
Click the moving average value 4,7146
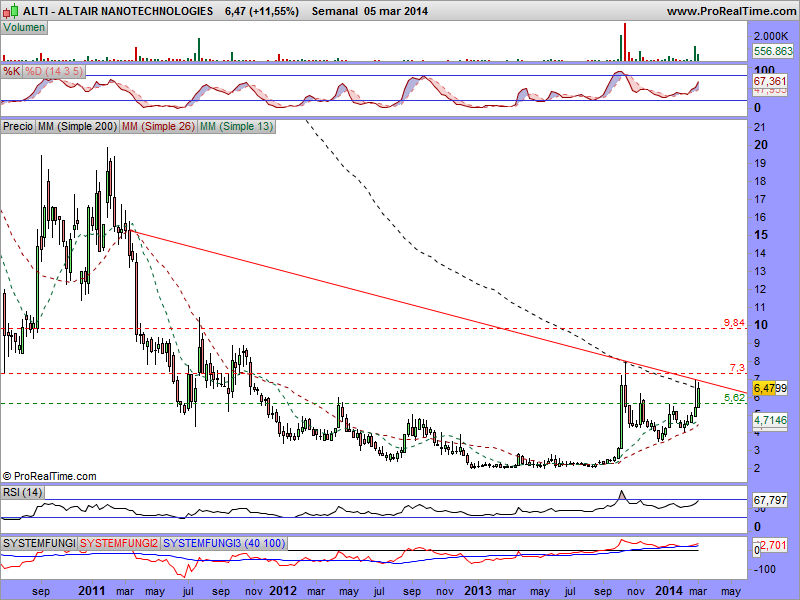770,420
